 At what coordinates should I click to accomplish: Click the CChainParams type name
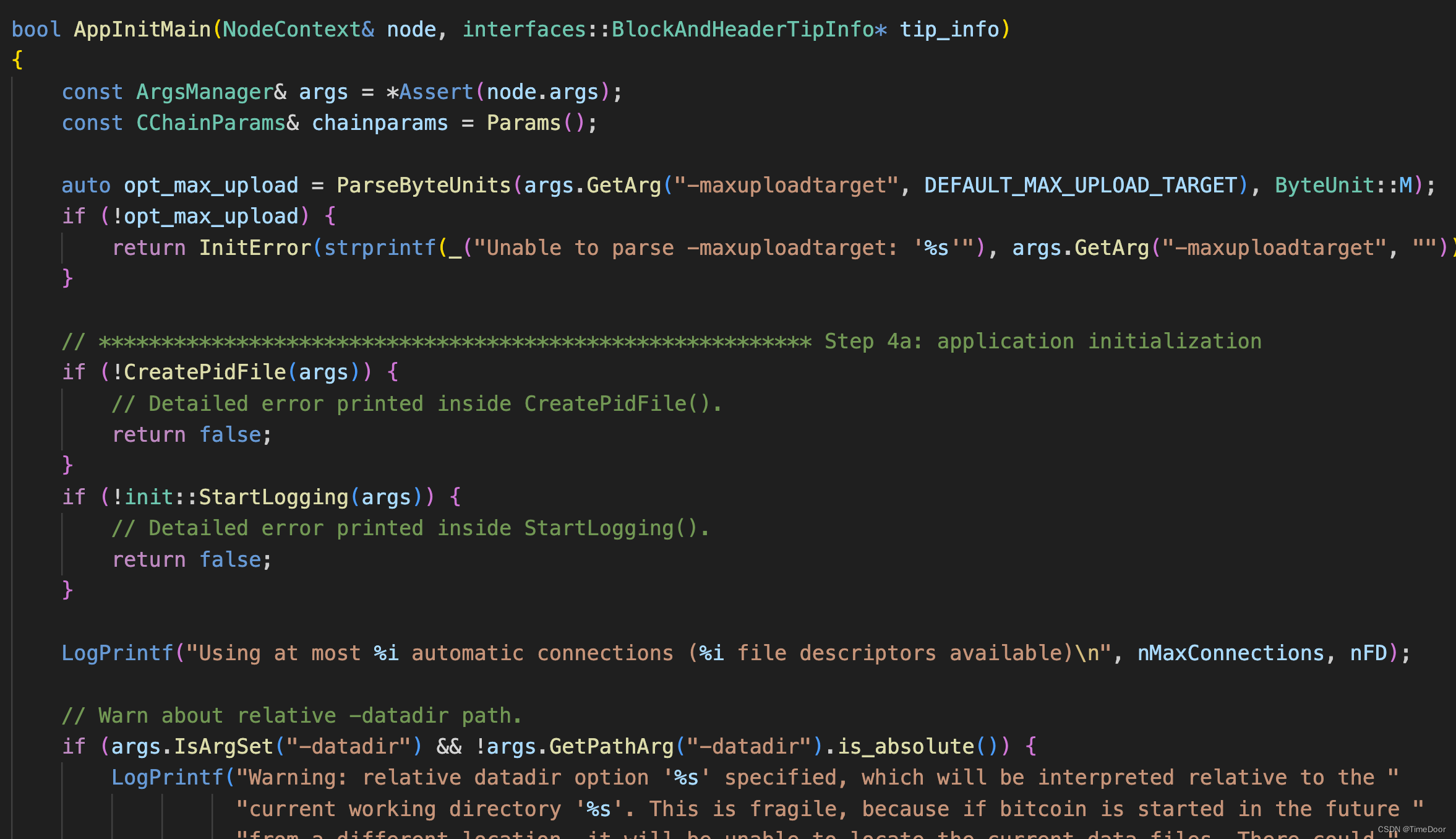(211, 123)
